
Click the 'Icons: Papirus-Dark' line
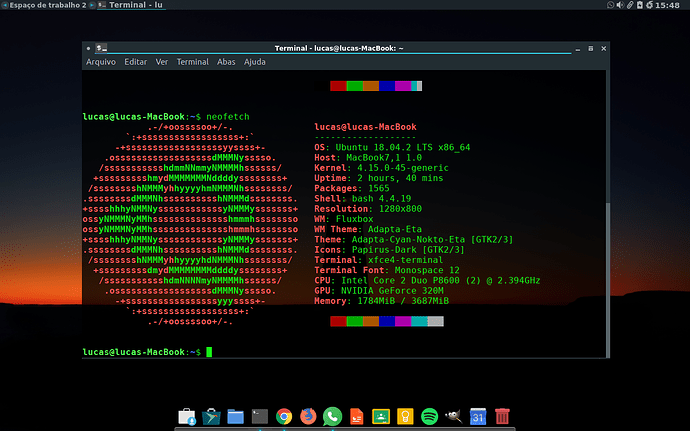pos(389,250)
